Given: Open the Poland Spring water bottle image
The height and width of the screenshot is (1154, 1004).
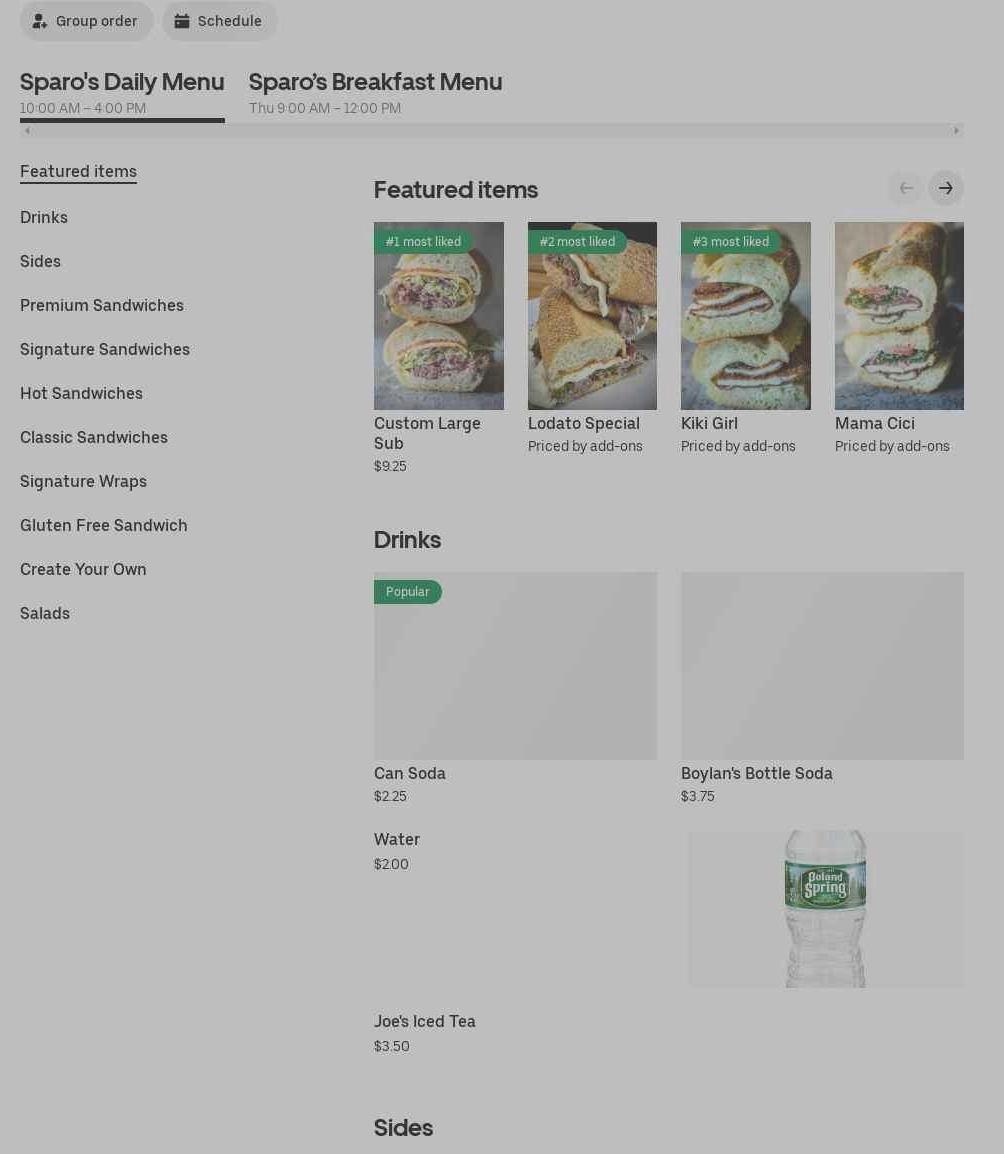Looking at the screenshot, I should tap(825, 909).
